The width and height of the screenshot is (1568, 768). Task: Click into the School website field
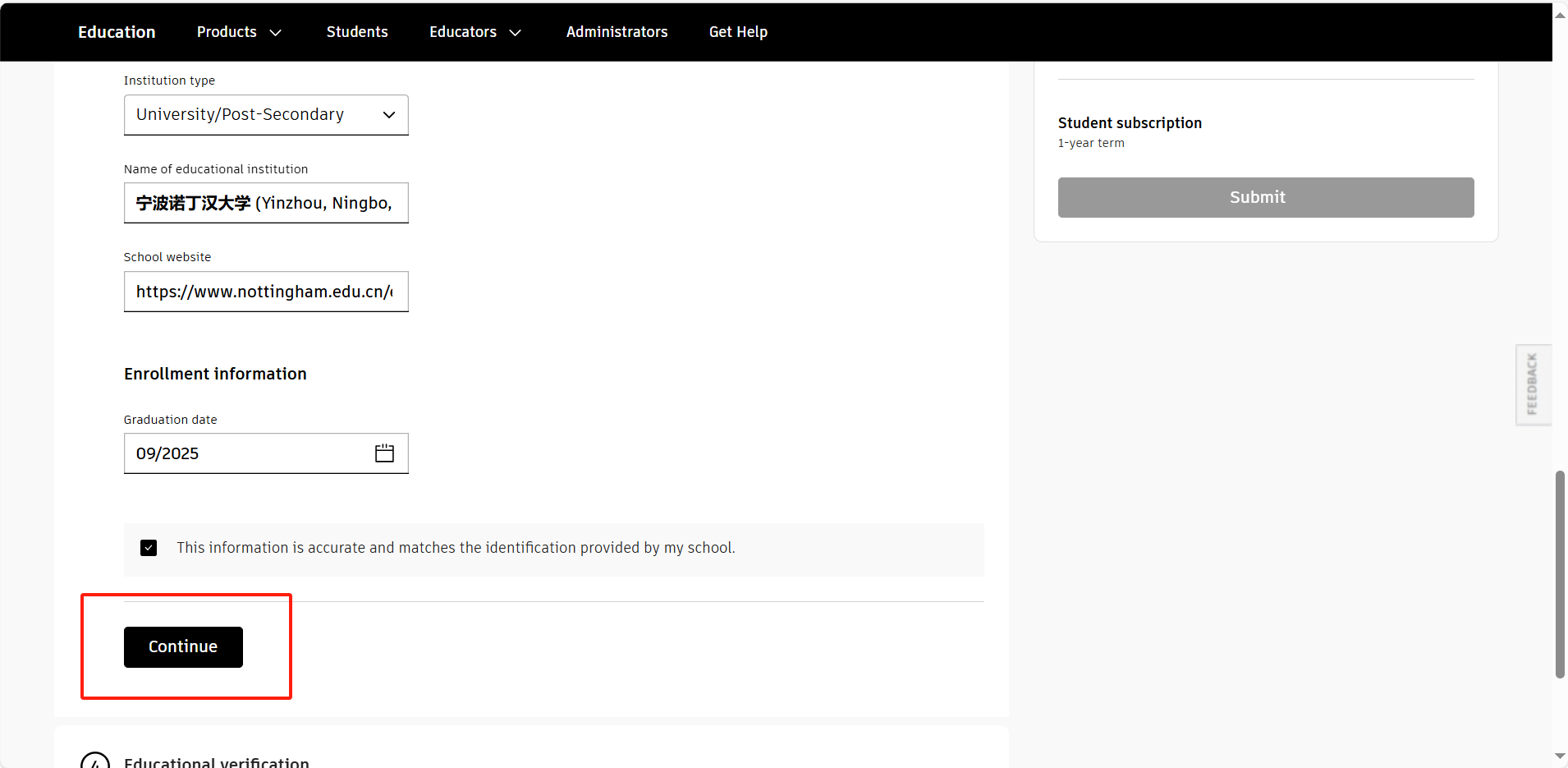tap(266, 292)
